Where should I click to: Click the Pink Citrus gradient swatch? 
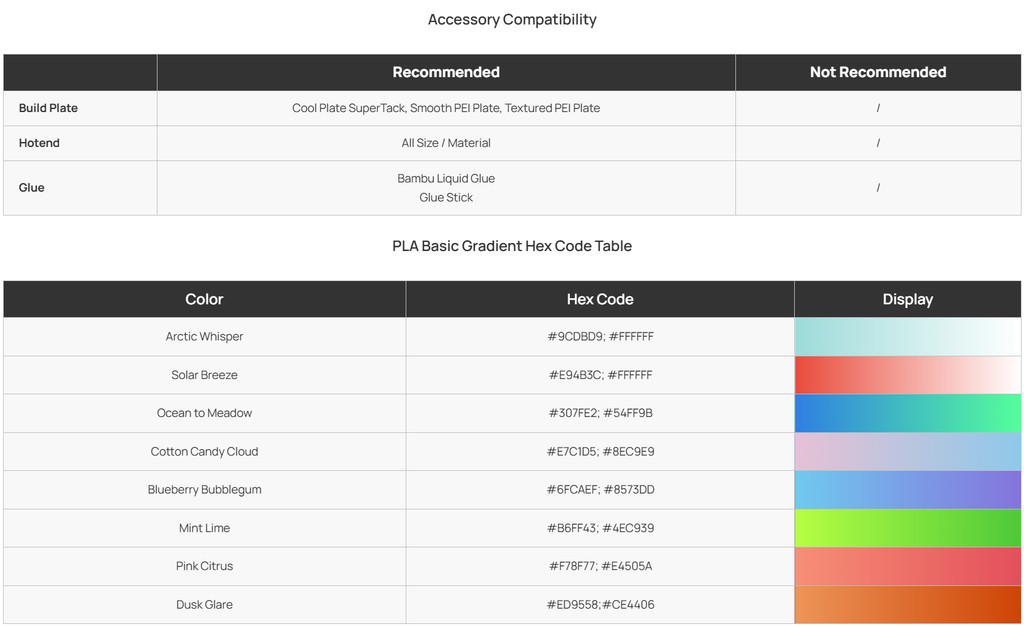[x=907, y=566]
